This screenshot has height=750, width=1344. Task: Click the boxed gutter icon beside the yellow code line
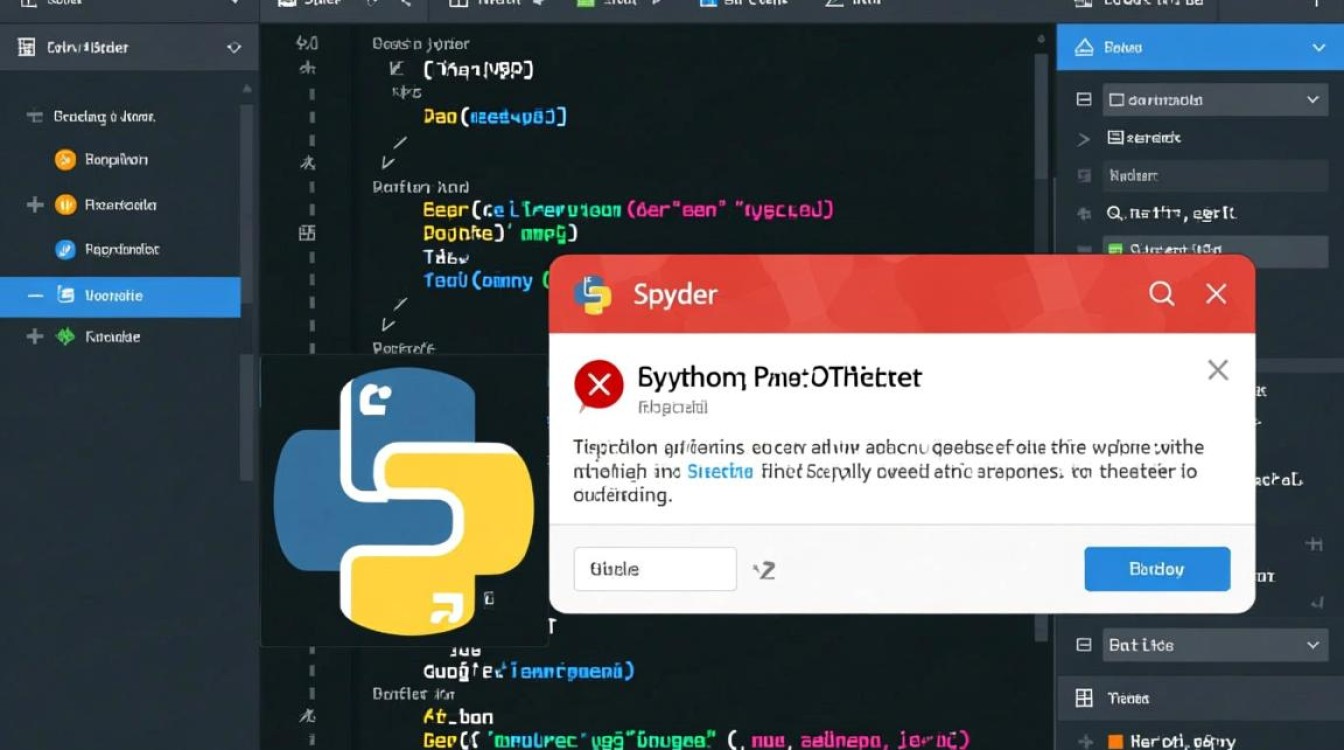coord(306,233)
